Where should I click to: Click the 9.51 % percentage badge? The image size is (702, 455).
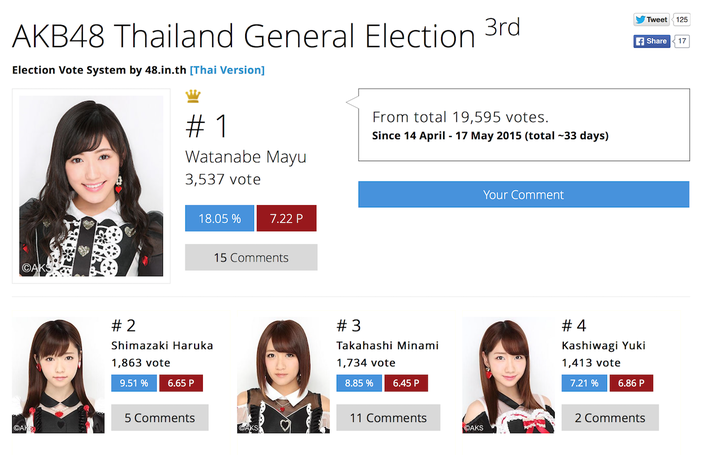[x=133, y=382]
